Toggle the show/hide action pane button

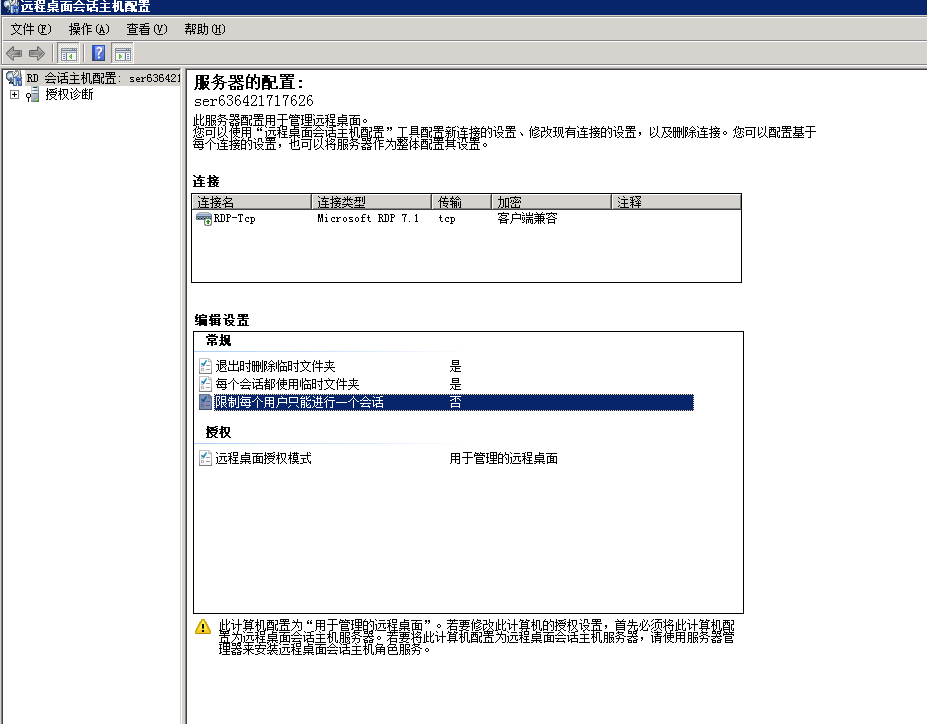coord(123,53)
